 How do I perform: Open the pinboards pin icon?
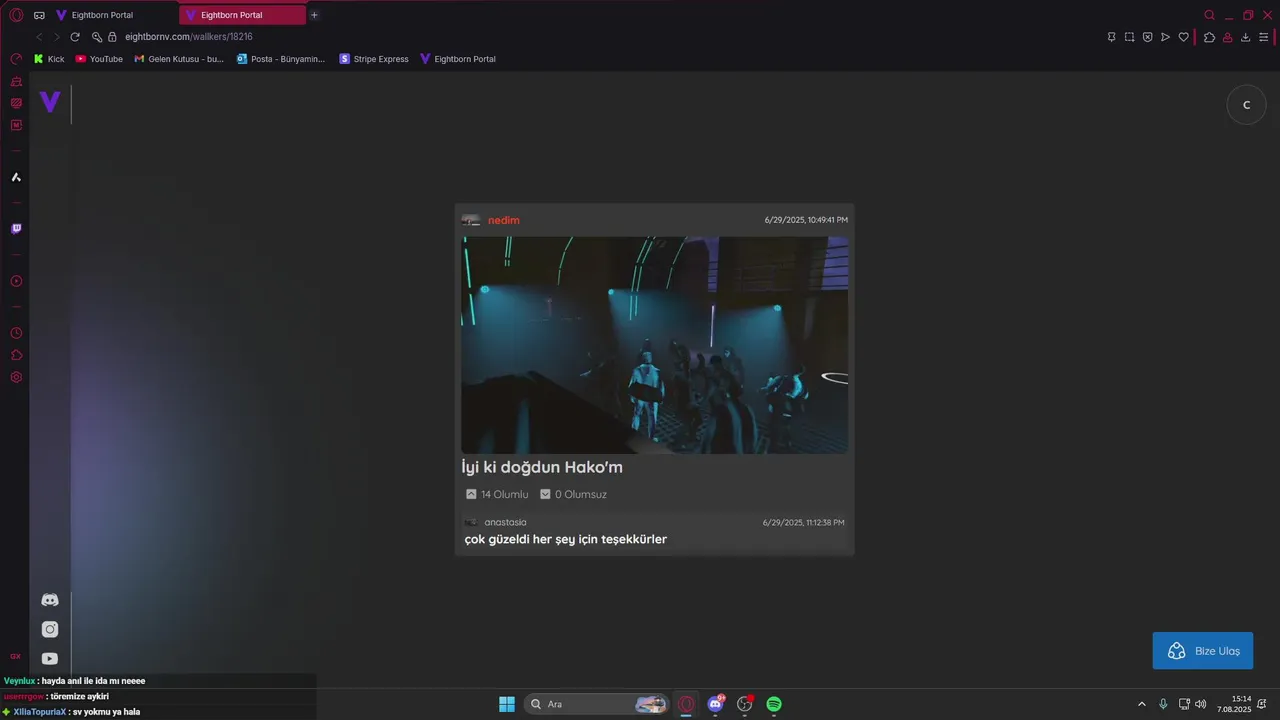[x=1111, y=37]
